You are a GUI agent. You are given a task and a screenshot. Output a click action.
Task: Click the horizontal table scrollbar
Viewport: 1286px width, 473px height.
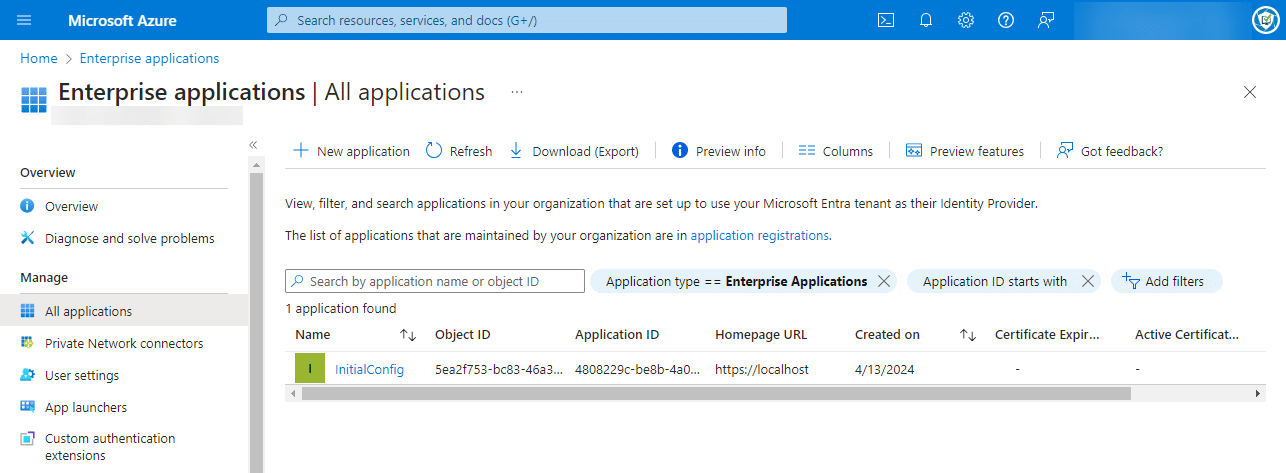point(715,394)
